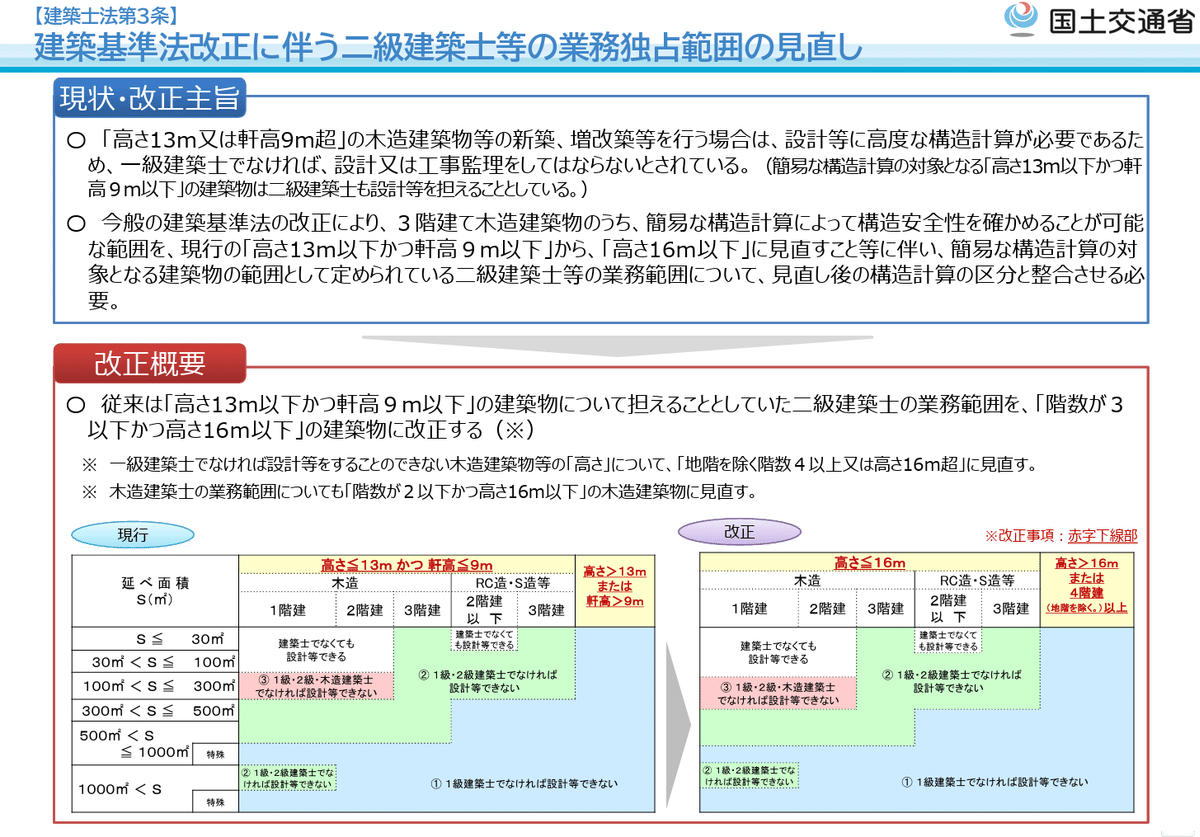This screenshot has height=837, width=1200.
Task: Click header 高さ≦13m かつ 軒高≦9m
Action: (407, 565)
